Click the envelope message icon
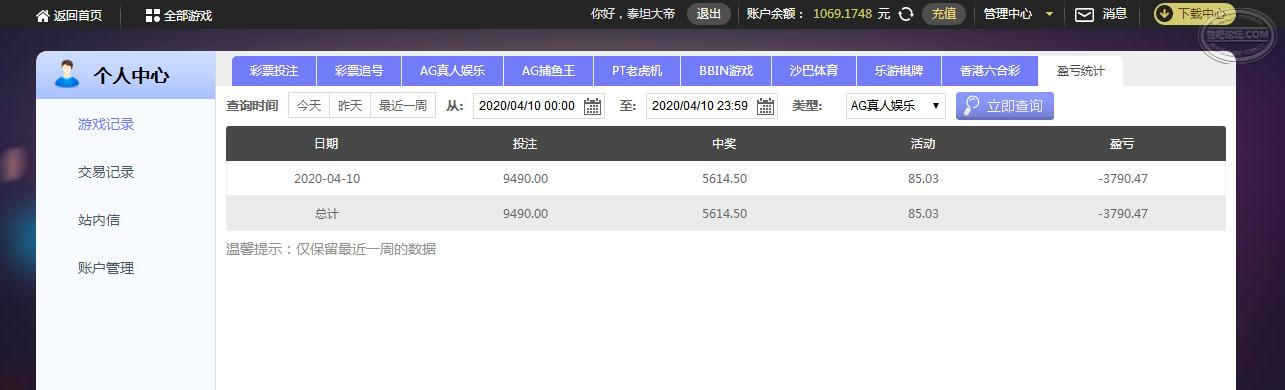Screen dimensions: 1285x390 coord(1085,14)
